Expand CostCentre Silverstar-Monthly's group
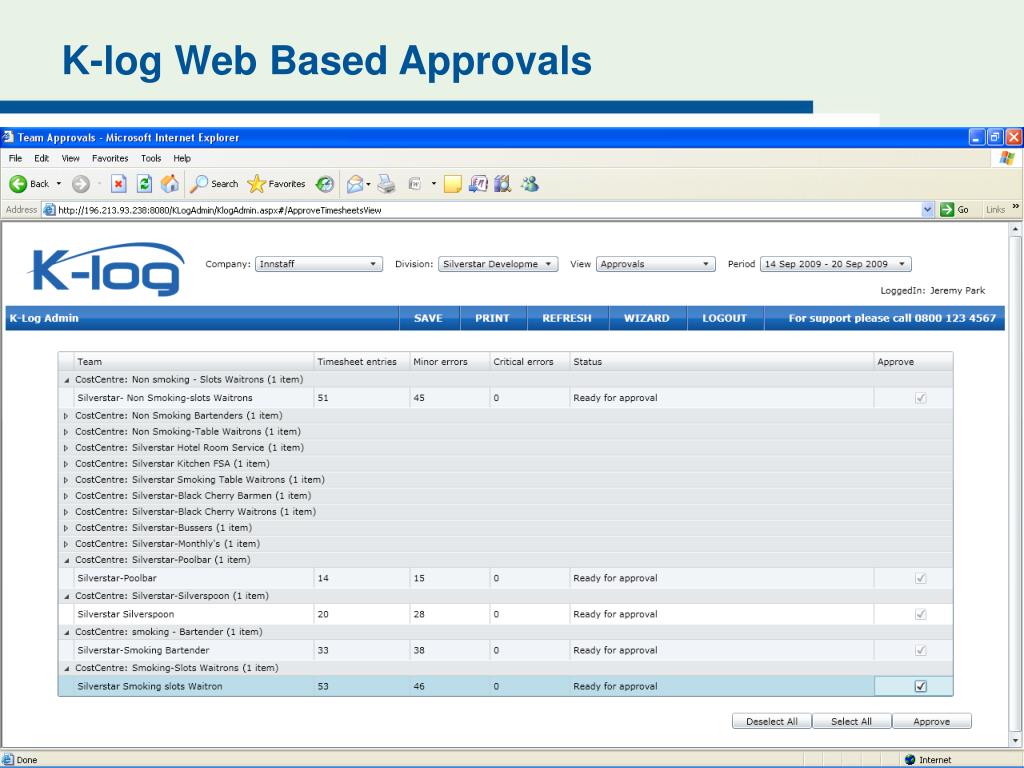The width and height of the screenshot is (1024, 768). (66, 544)
